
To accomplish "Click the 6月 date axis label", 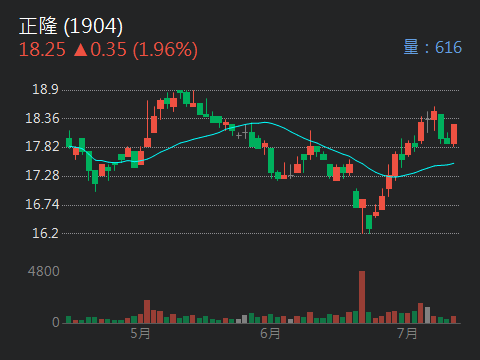I will tap(270, 333).
